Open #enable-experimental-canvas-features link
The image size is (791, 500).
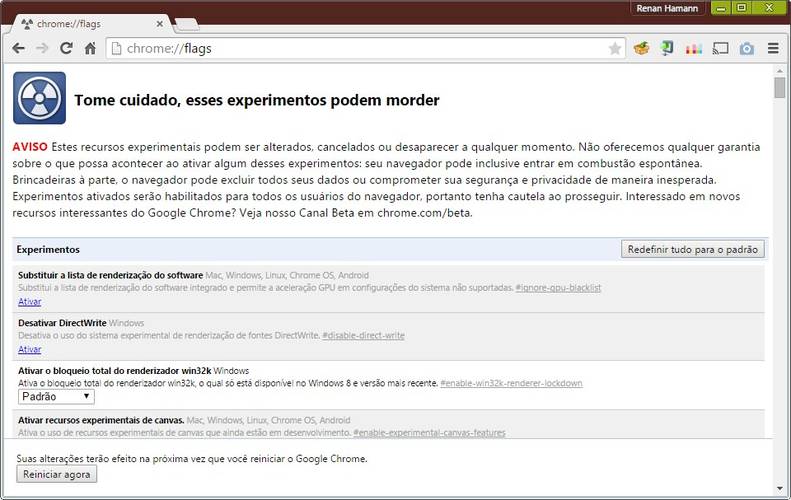(x=429, y=433)
